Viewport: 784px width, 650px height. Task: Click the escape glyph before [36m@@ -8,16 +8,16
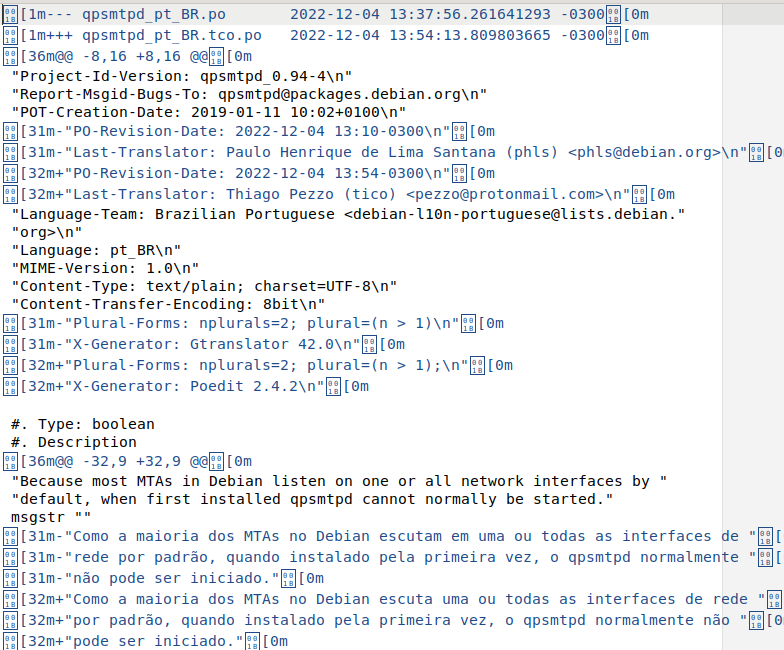pyautogui.click(x=10, y=57)
